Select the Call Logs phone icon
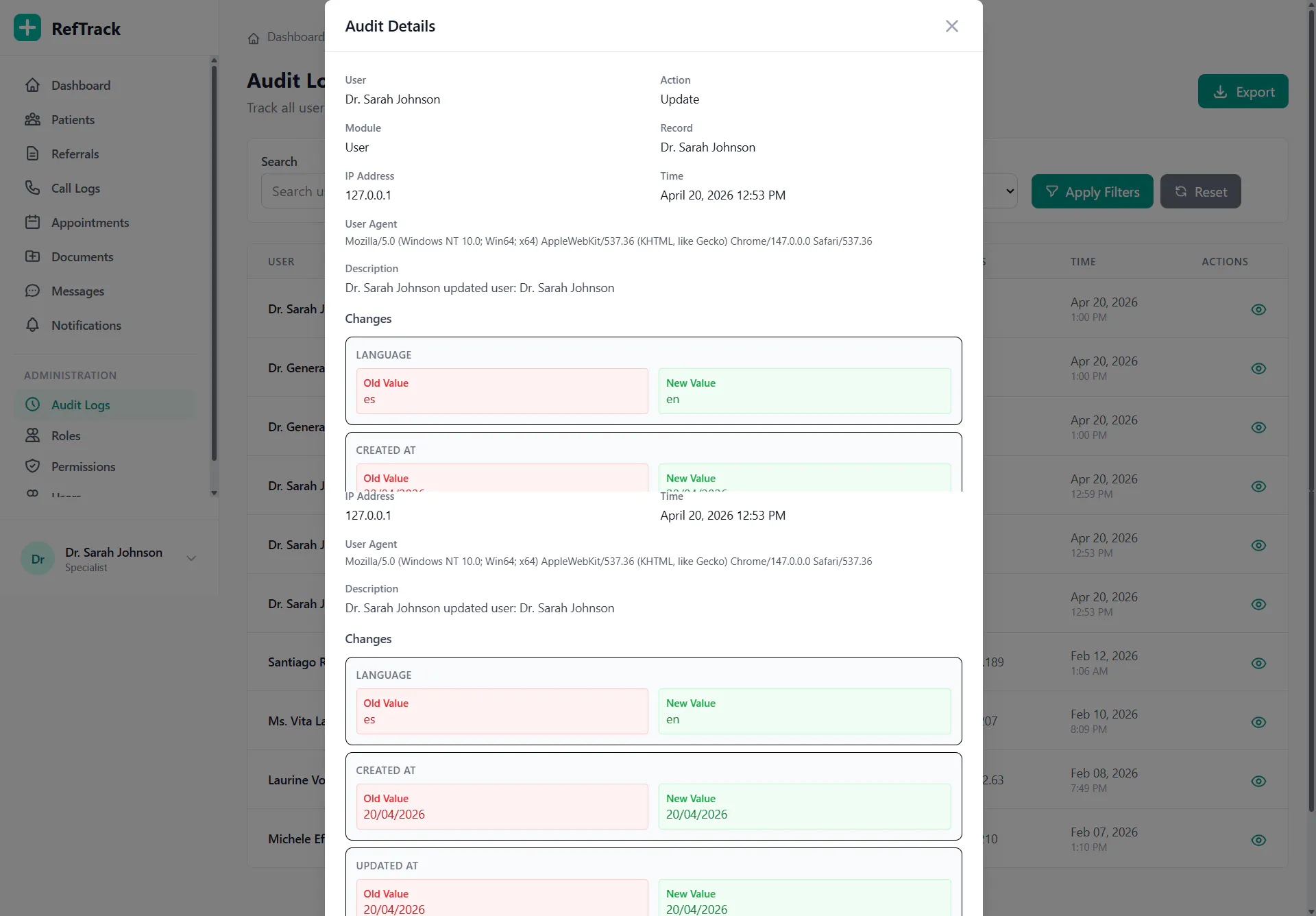Image resolution: width=1316 pixels, height=916 pixels. 32,188
